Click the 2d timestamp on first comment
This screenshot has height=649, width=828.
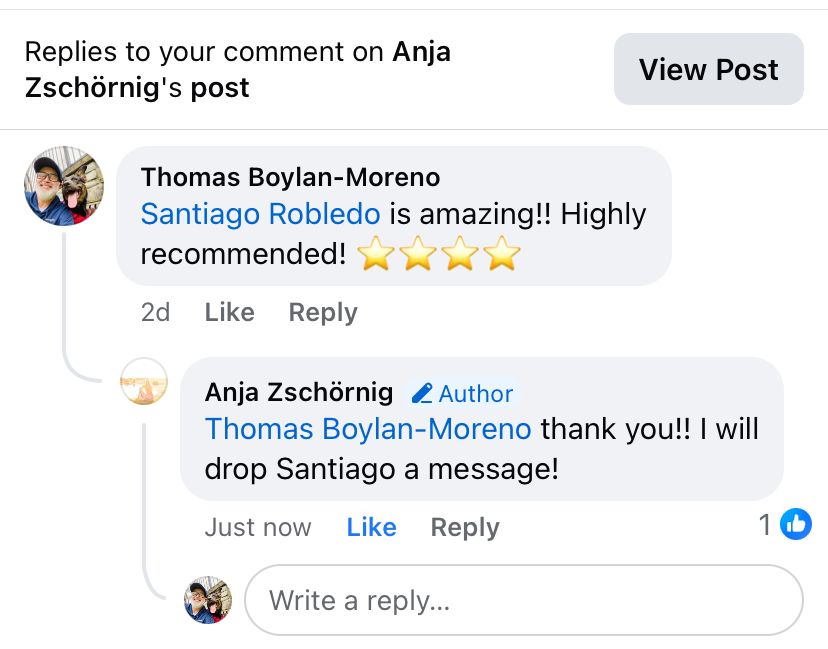click(x=155, y=312)
